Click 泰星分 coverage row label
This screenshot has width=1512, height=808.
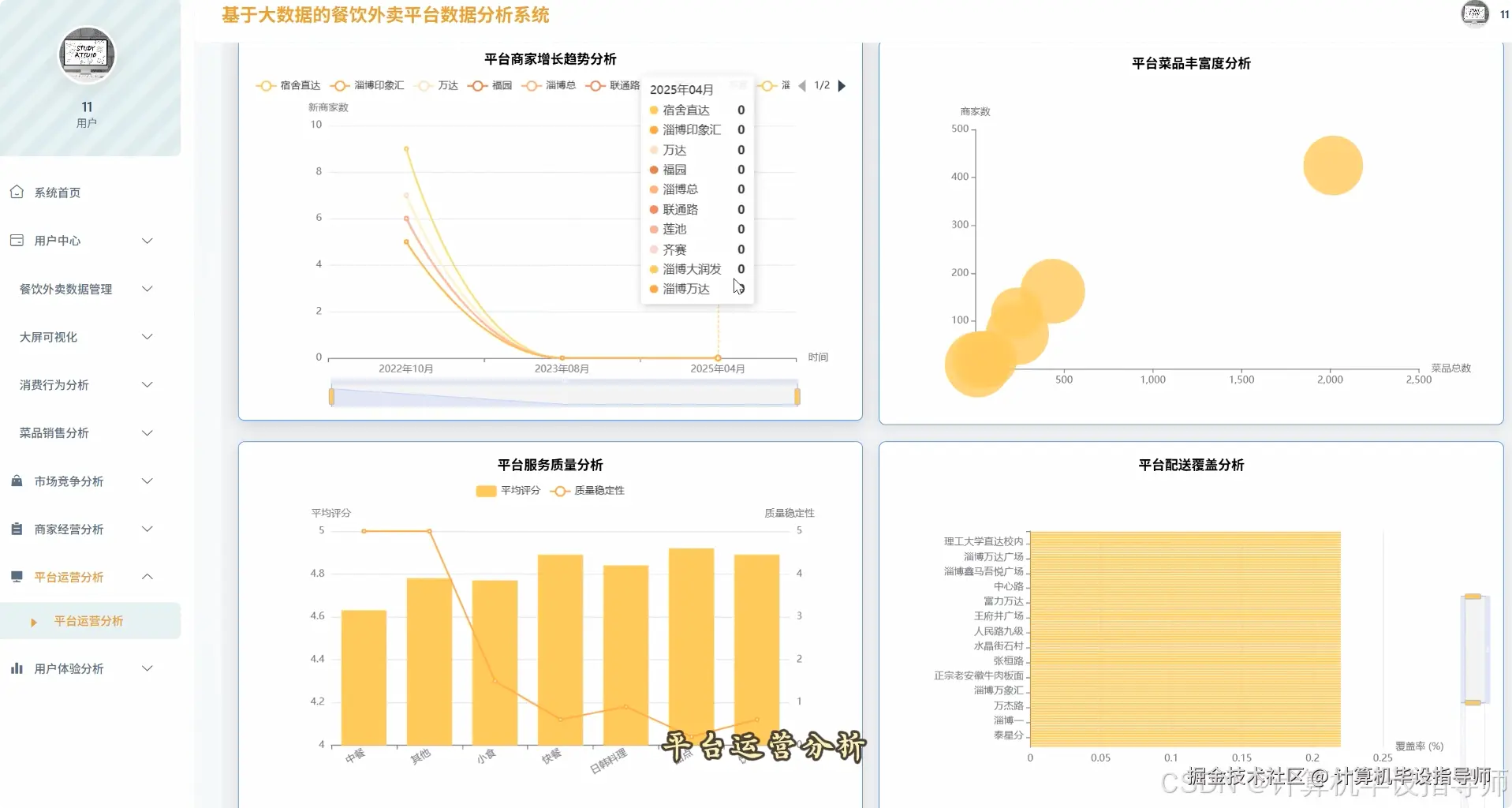(x=1009, y=735)
